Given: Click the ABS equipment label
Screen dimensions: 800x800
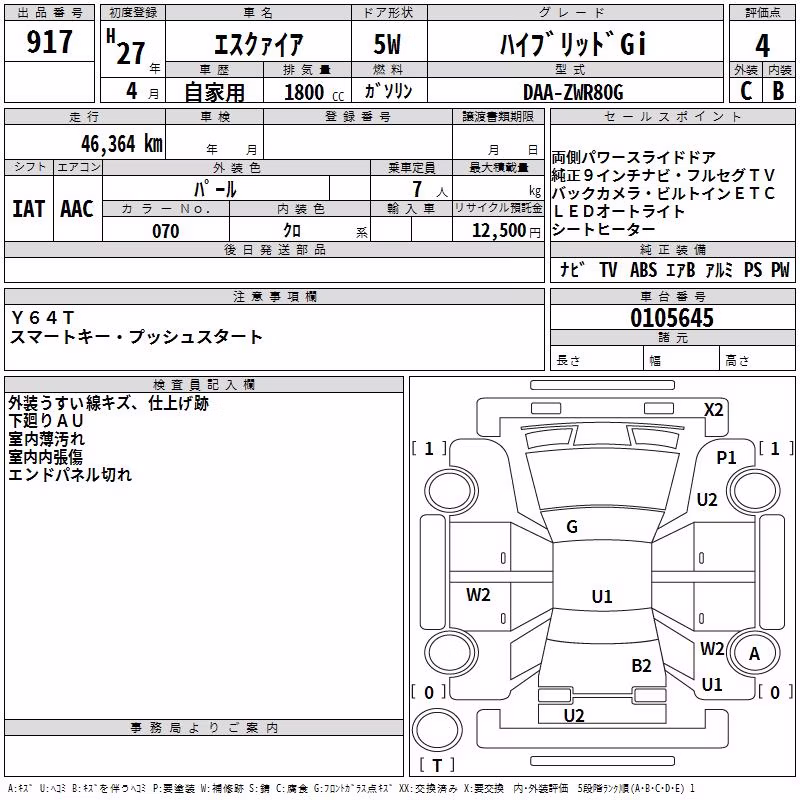Looking at the screenshot, I should [643, 269].
